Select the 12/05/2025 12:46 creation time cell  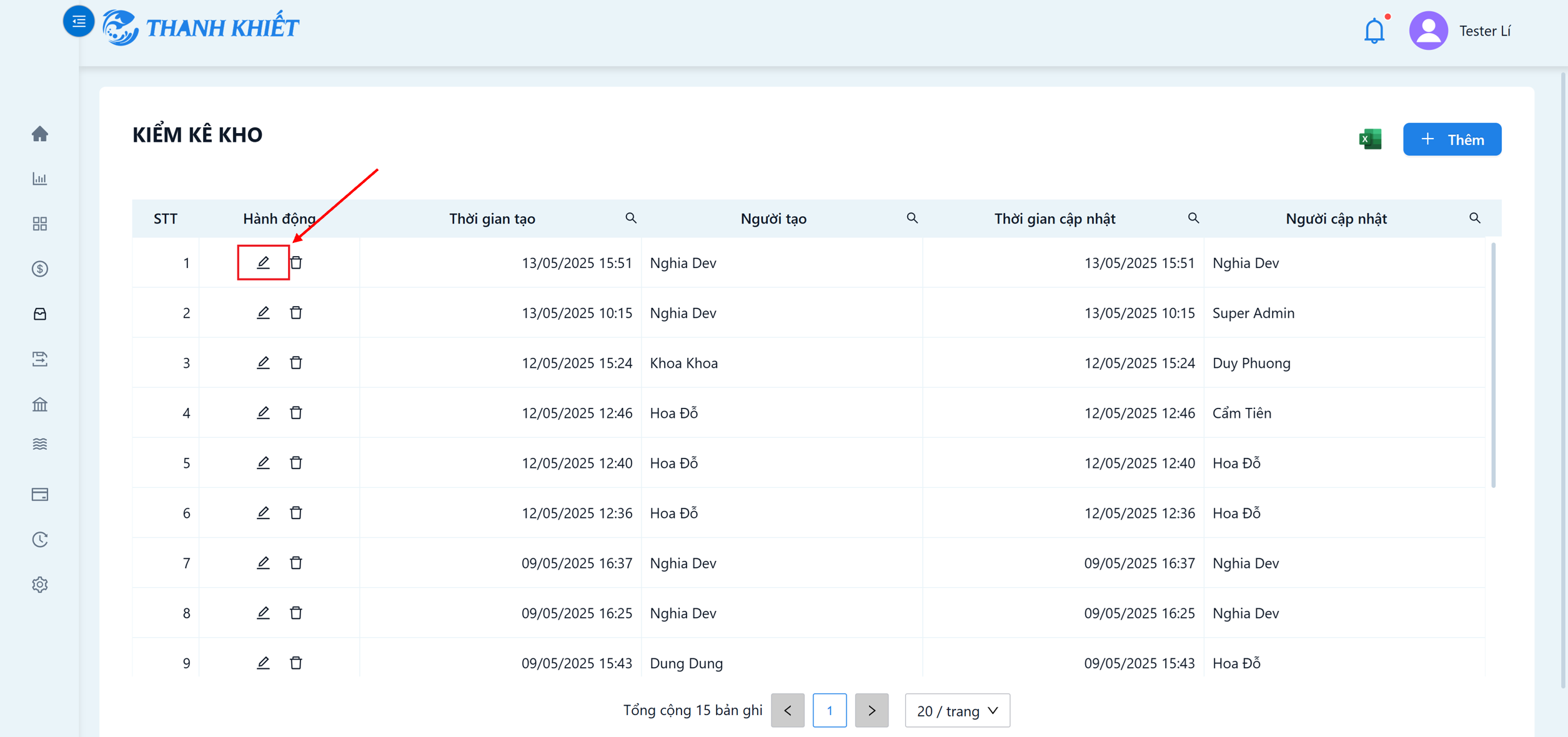coord(500,412)
